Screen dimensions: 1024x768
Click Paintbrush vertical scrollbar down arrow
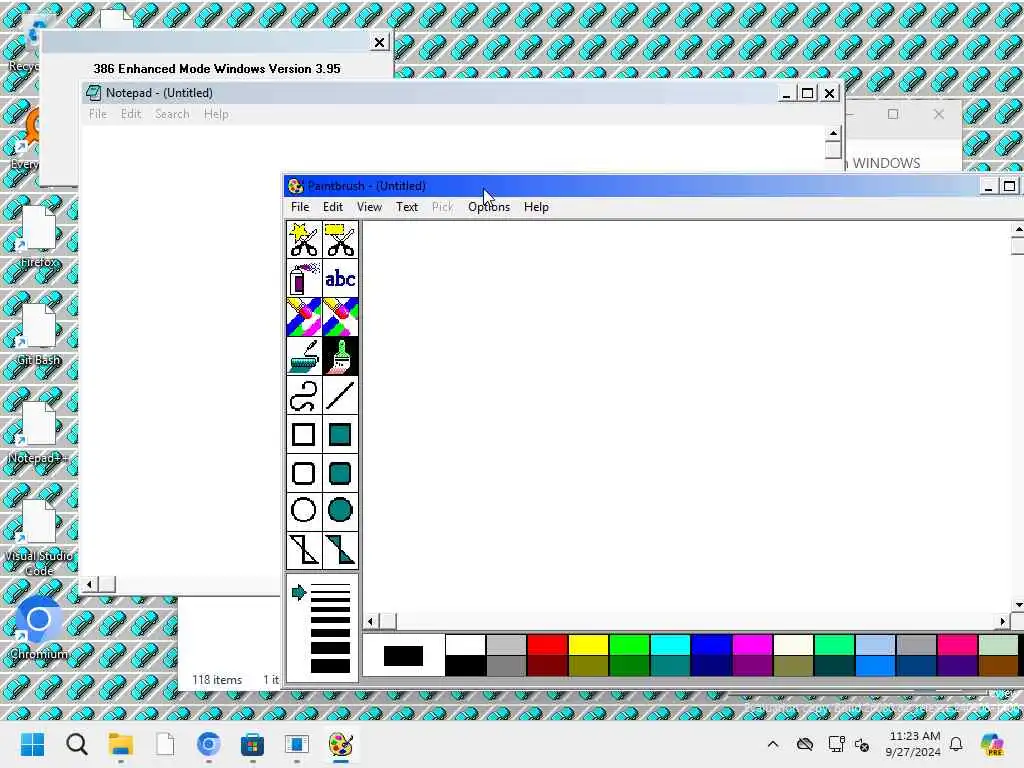click(x=1017, y=605)
